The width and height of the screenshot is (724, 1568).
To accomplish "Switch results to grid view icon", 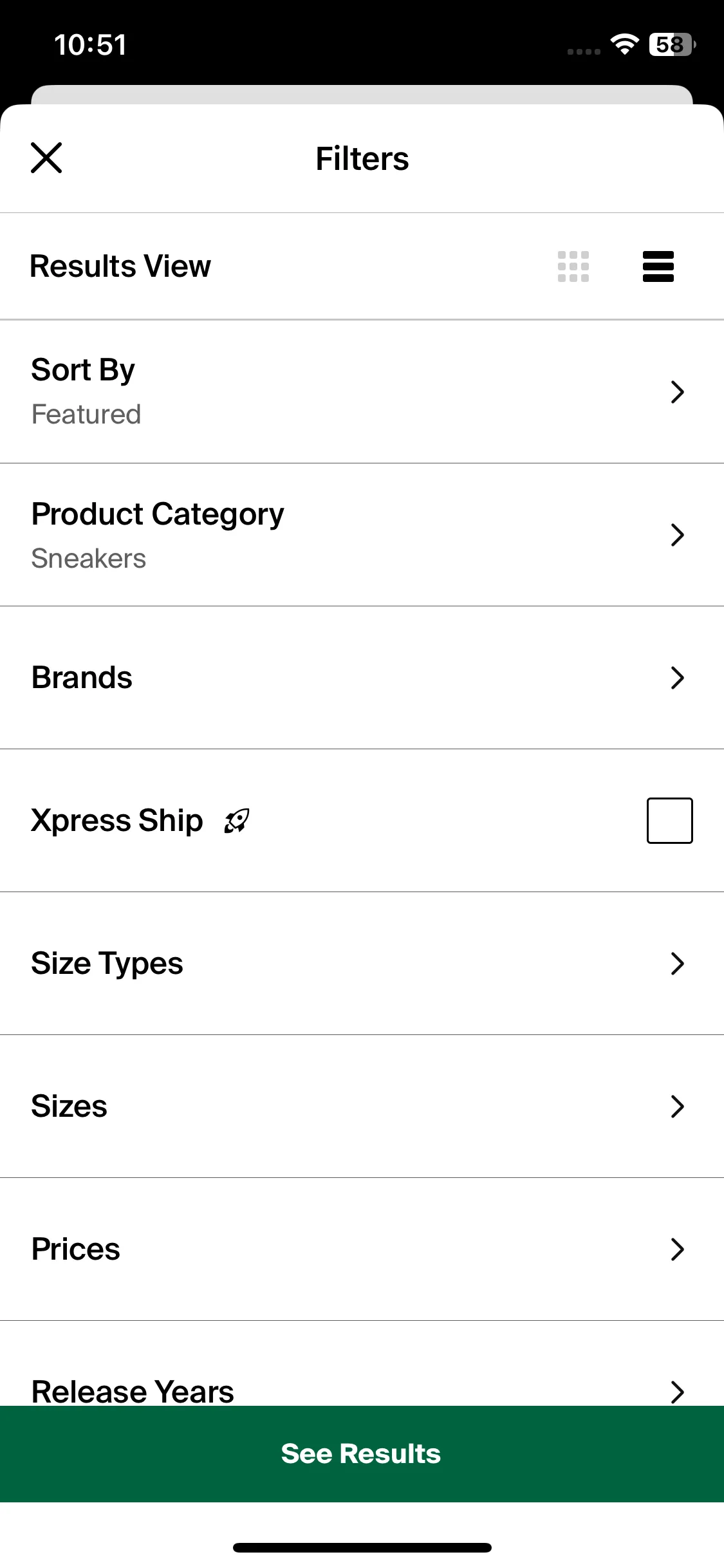I will (x=573, y=266).
